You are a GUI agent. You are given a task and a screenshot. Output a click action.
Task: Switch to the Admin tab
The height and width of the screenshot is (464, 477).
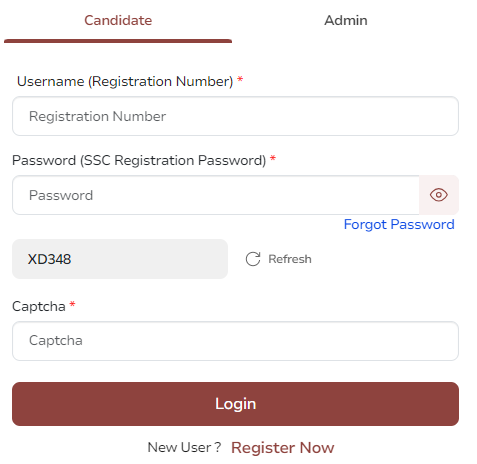pos(346,20)
